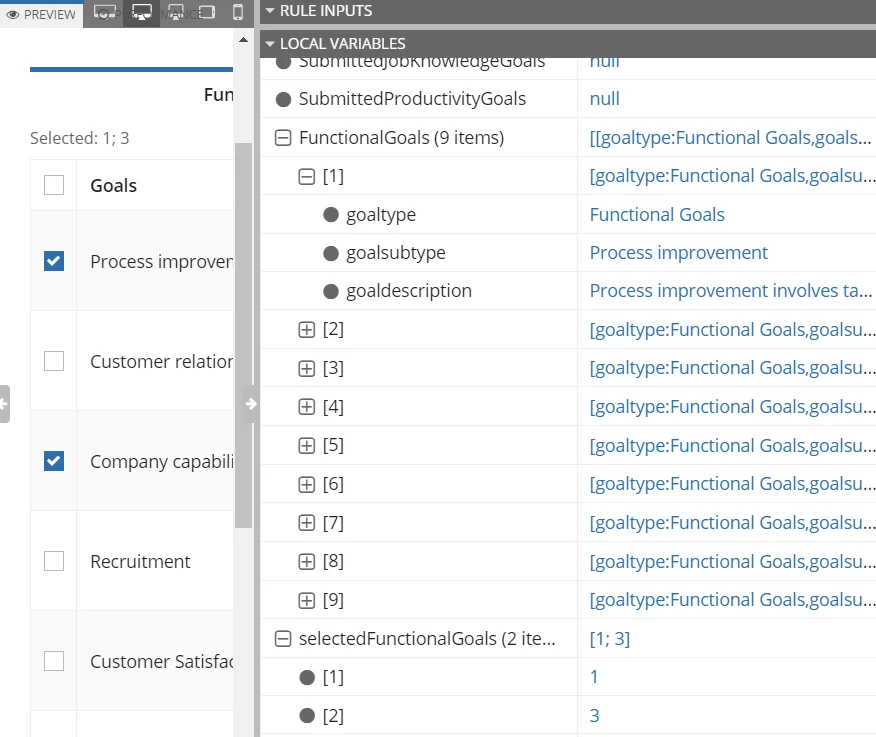Open the FunctionalGoals list value link
This screenshot has width=876, height=737.
(730, 137)
